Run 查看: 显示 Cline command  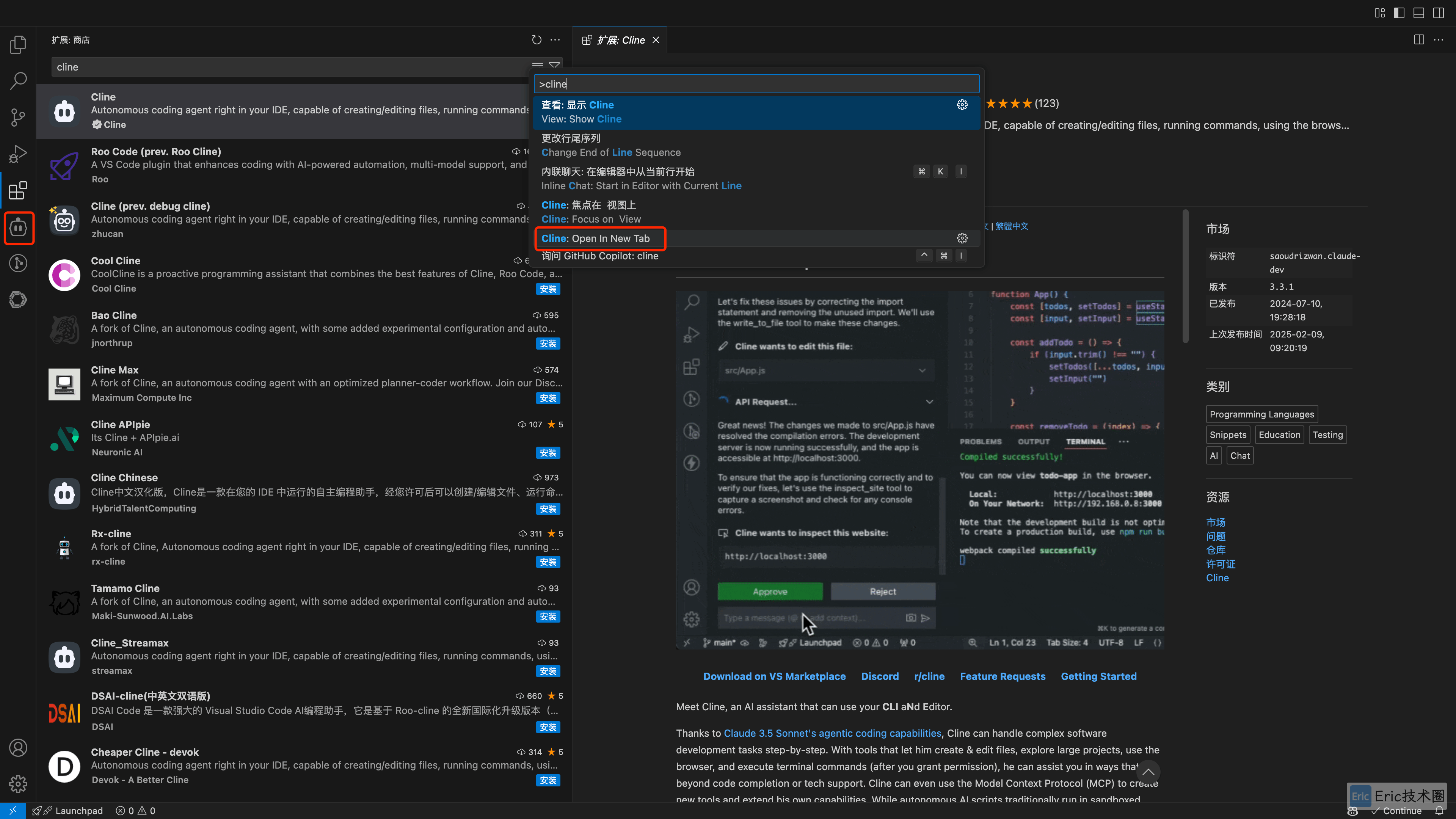pos(756,112)
